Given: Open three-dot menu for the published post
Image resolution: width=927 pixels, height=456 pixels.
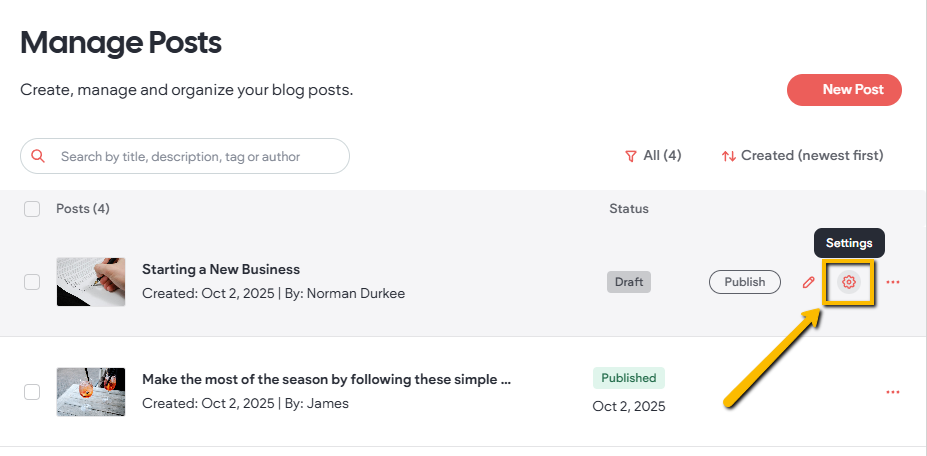Looking at the screenshot, I should pyautogui.click(x=893, y=391).
